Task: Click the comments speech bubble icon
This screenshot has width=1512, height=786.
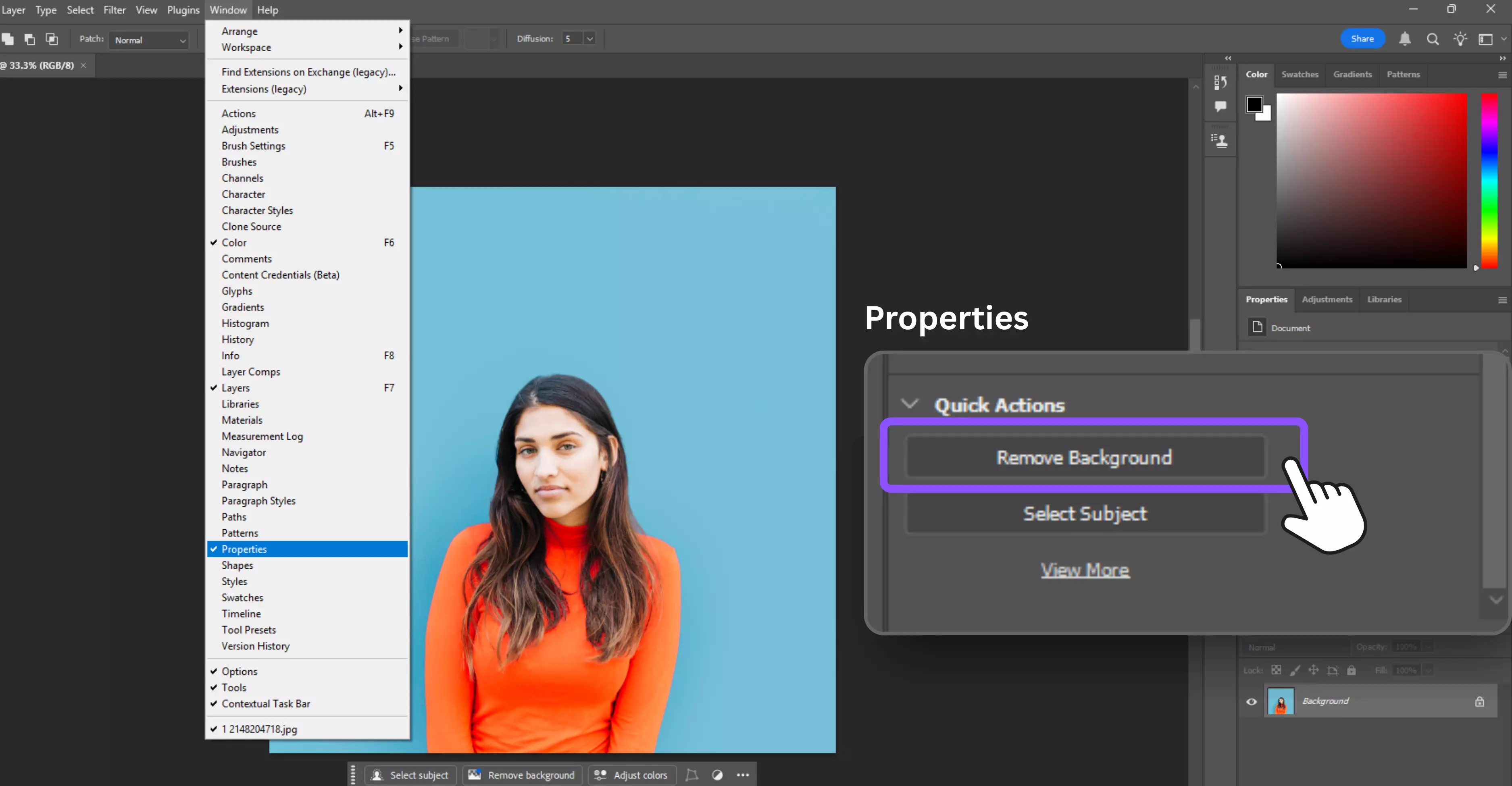Action: 1220,106
